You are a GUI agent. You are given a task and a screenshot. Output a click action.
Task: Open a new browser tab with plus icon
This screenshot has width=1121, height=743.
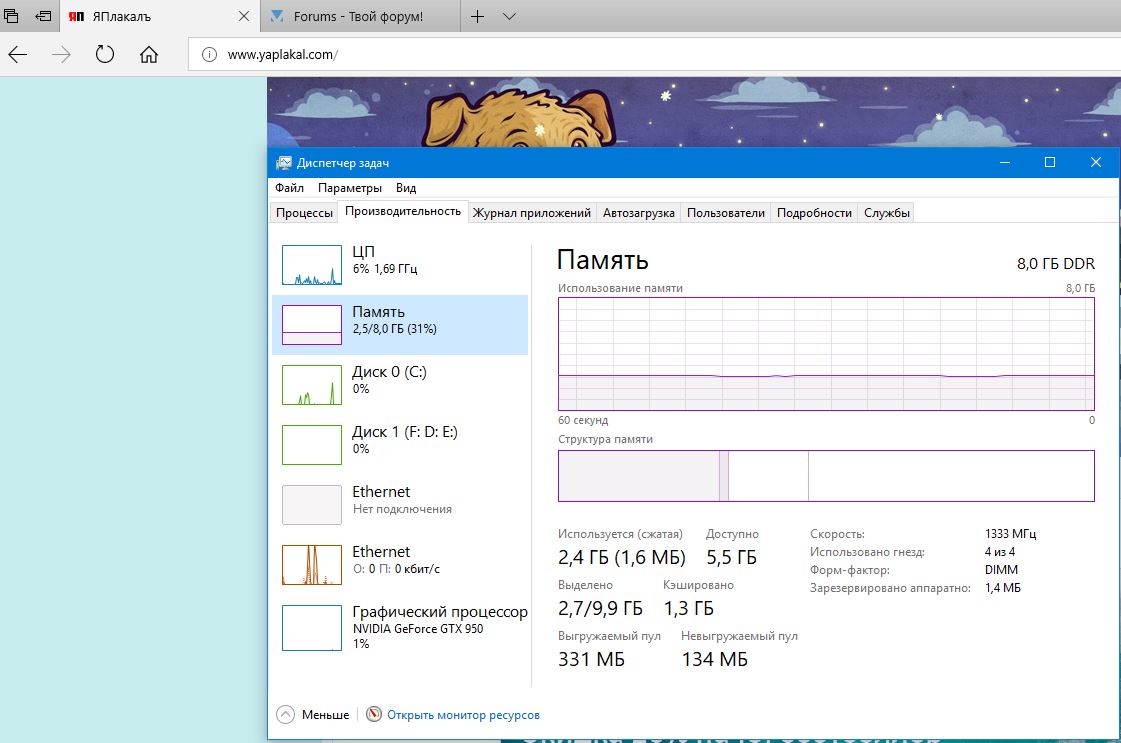point(478,16)
